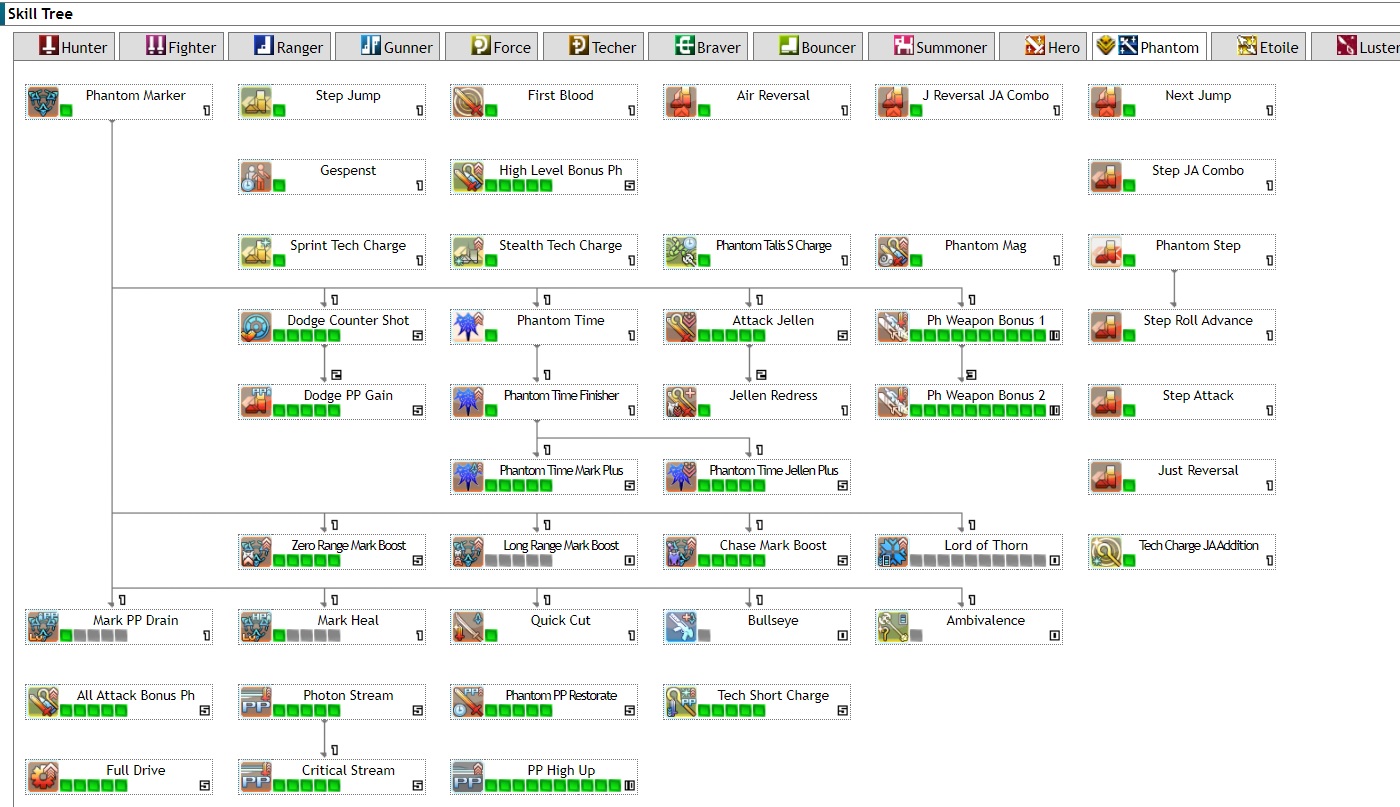Click the Step Roll Advance icon
Screen dimensions: 1400x807
[x=1106, y=327]
